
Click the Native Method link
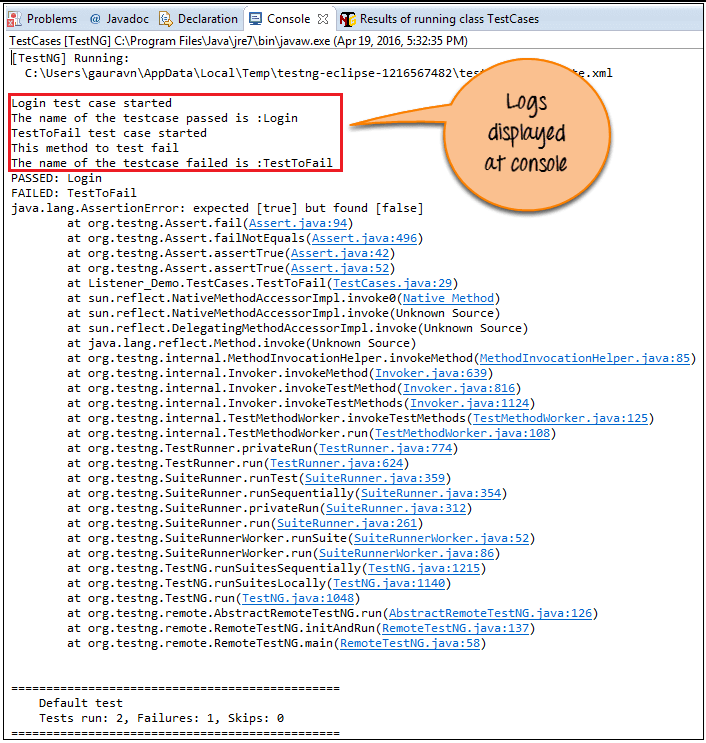click(449, 298)
